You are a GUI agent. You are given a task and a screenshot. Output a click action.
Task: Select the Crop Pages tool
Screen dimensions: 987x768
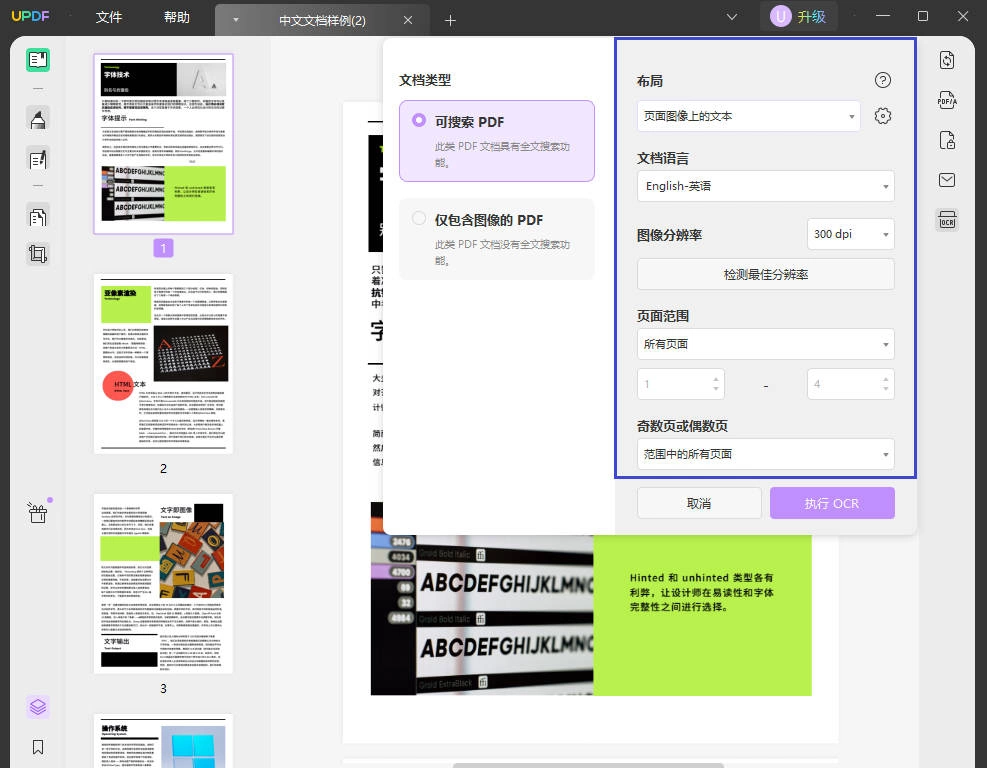[38, 254]
